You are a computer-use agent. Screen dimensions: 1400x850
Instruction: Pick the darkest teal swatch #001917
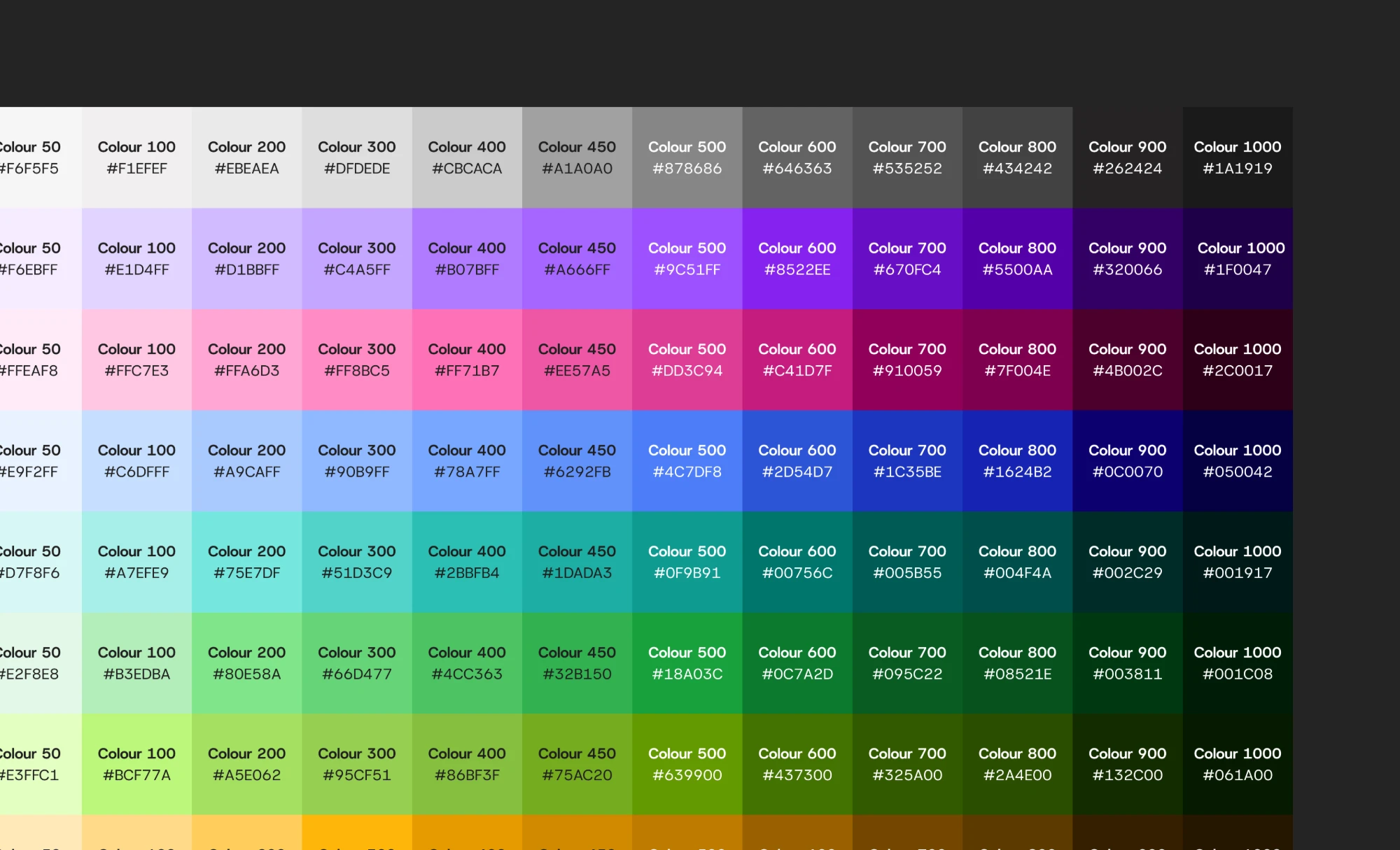[1238, 562]
